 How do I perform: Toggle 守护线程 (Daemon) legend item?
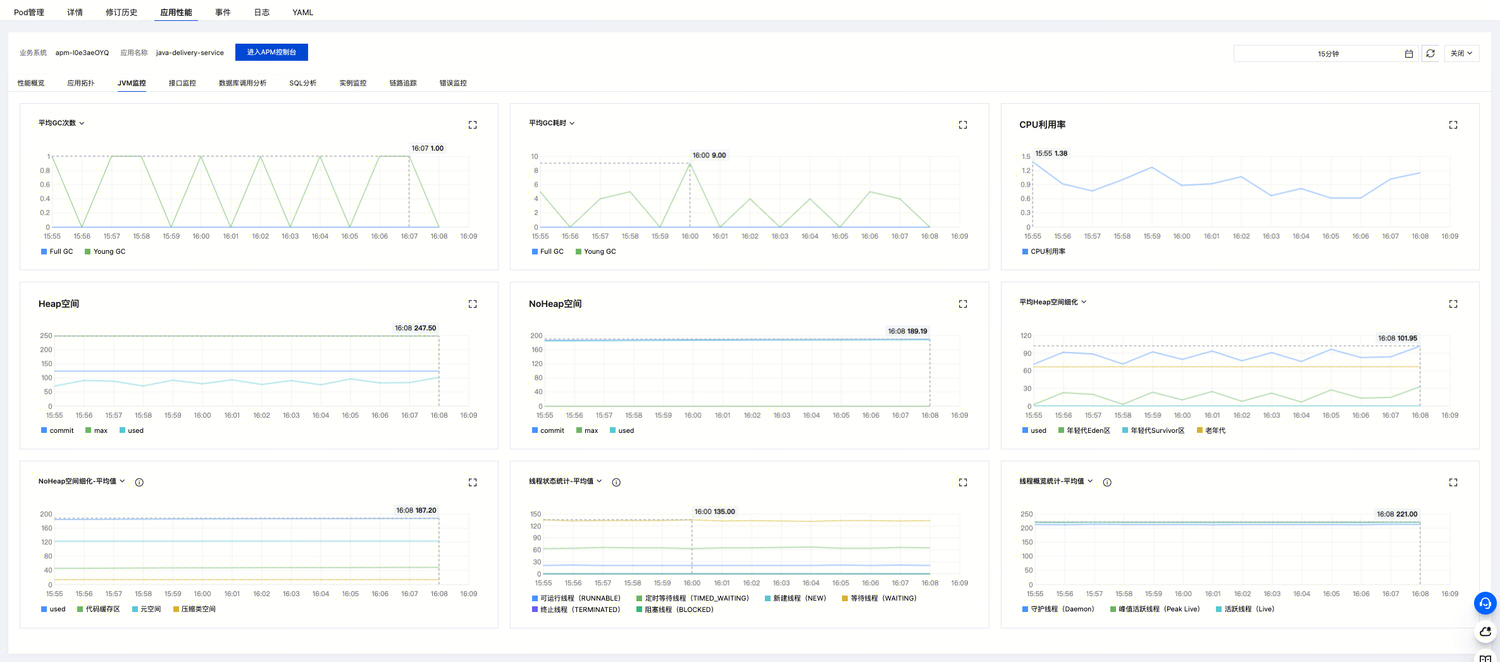(1058, 609)
